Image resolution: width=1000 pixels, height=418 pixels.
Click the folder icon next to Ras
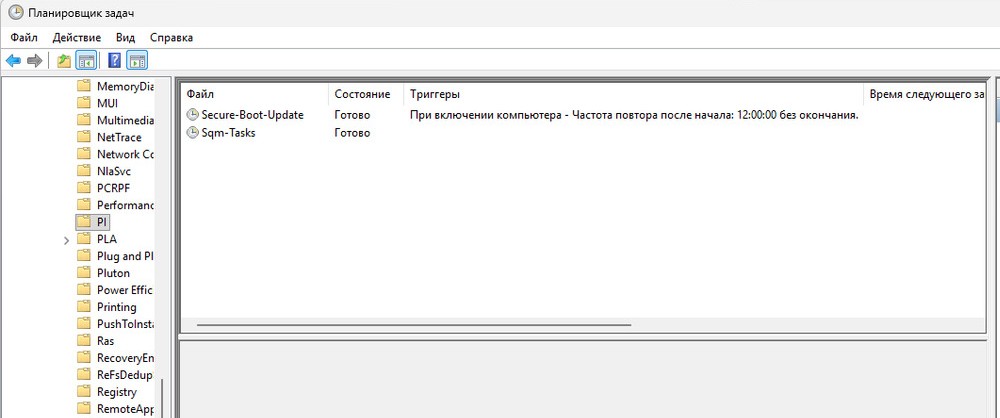click(84, 340)
